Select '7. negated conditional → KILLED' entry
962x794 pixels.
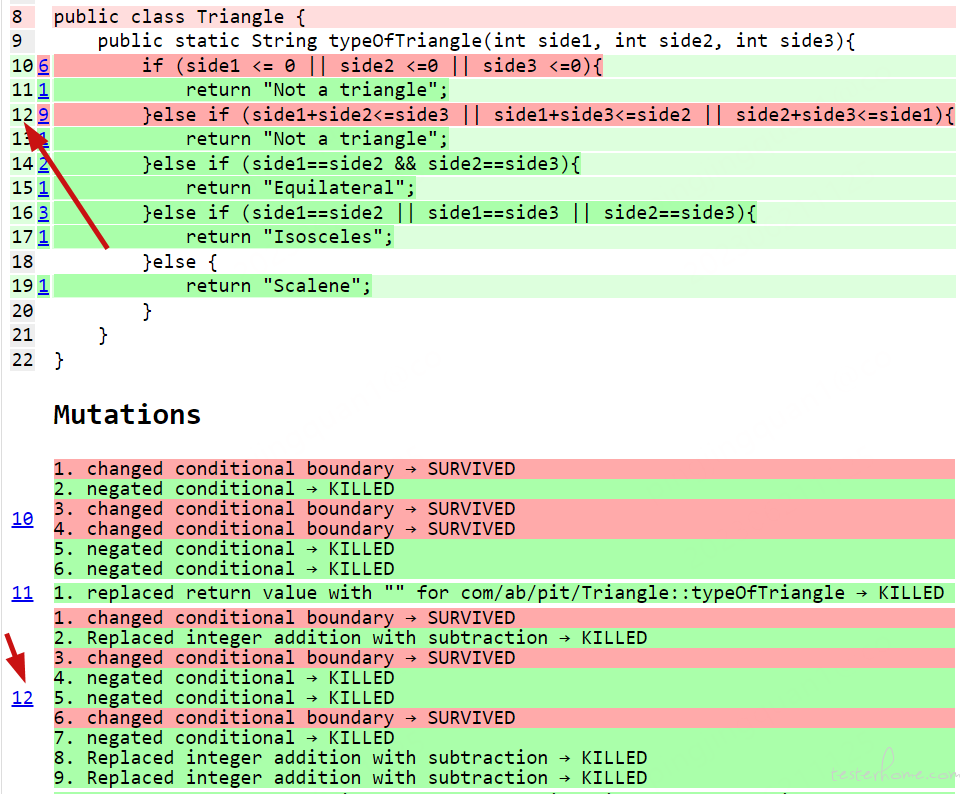coord(504,738)
